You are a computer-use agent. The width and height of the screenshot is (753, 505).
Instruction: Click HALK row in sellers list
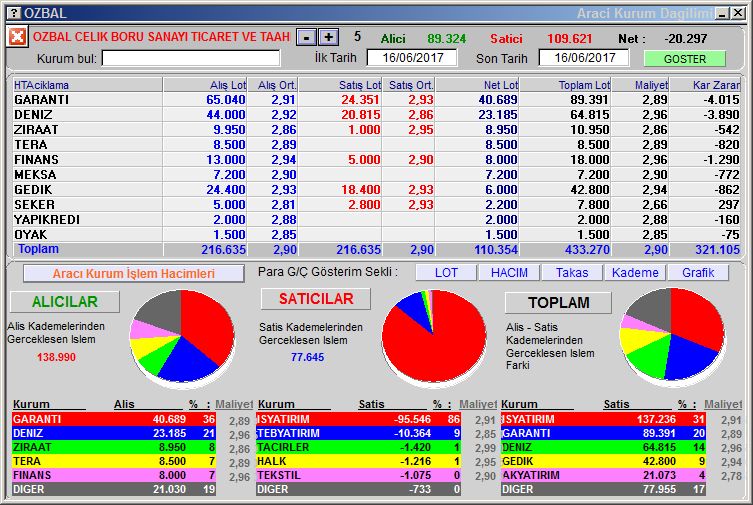[x=358, y=461]
